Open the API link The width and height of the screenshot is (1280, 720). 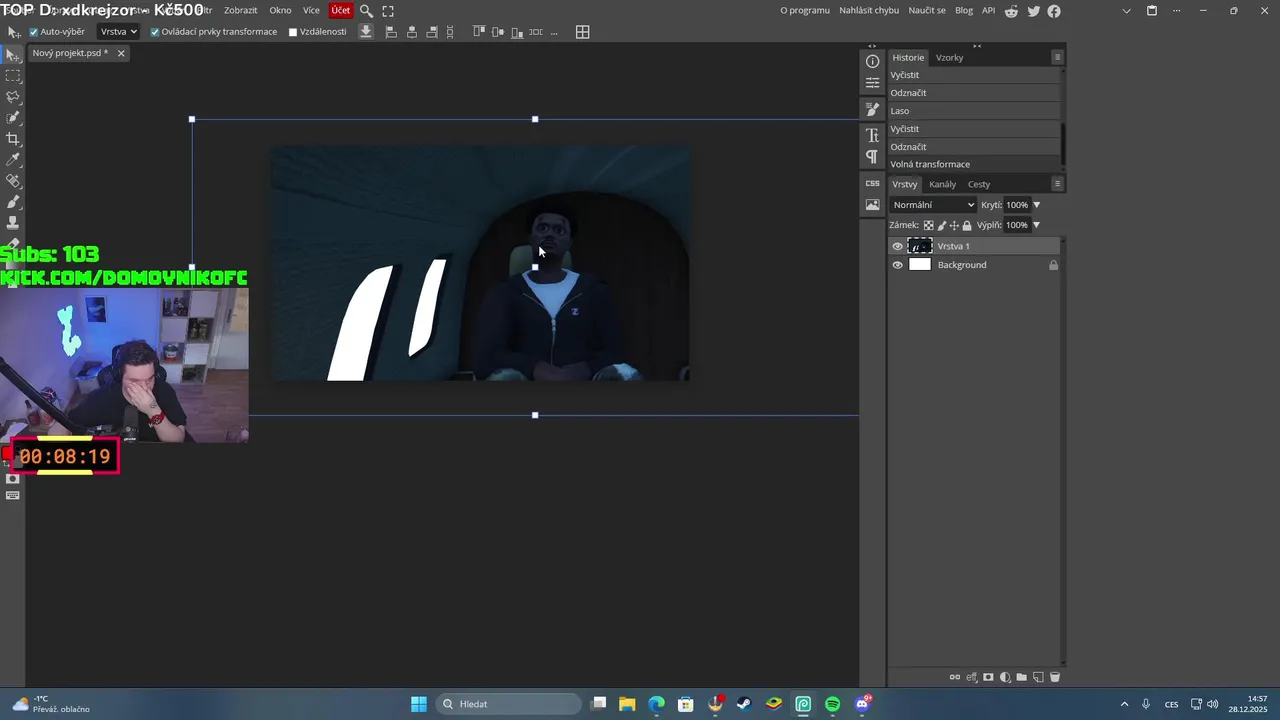click(988, 11)
